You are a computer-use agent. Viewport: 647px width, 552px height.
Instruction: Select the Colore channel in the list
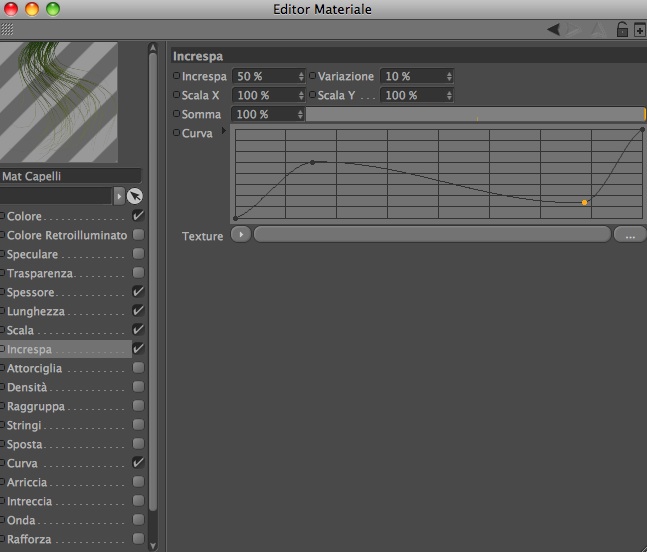click(x=24, y=216)
